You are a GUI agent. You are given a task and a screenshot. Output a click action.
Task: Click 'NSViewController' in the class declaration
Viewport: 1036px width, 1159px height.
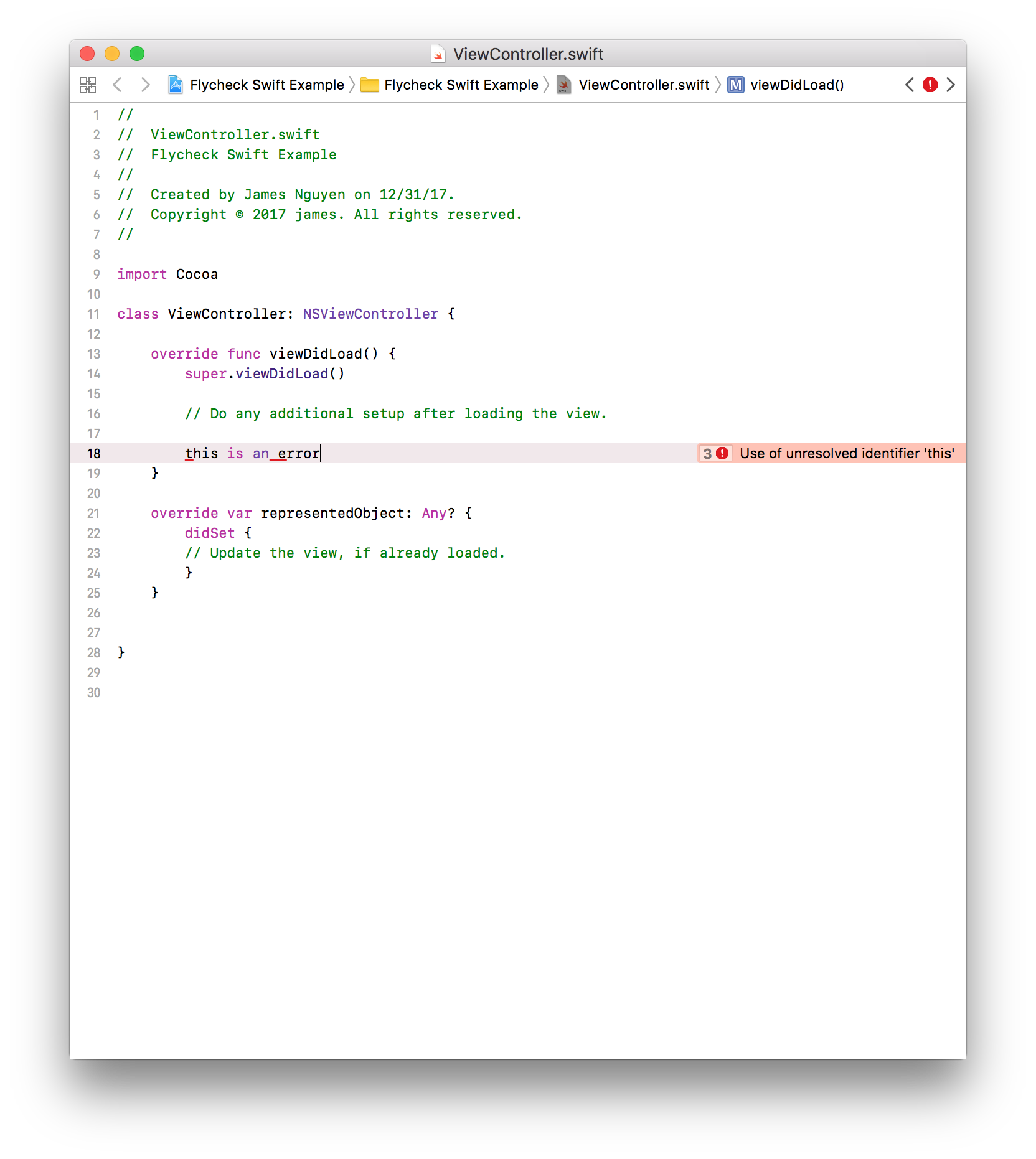[370, 314]
